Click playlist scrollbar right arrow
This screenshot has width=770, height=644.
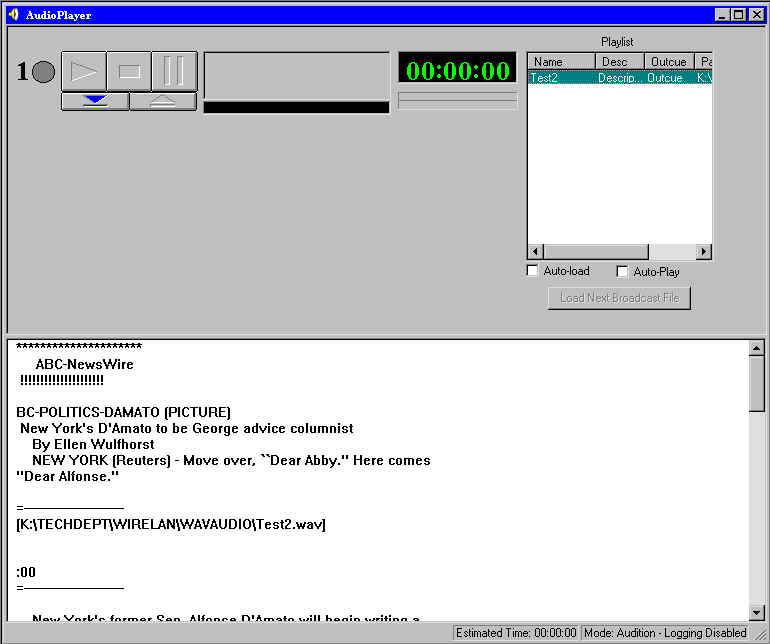point(704,252)
